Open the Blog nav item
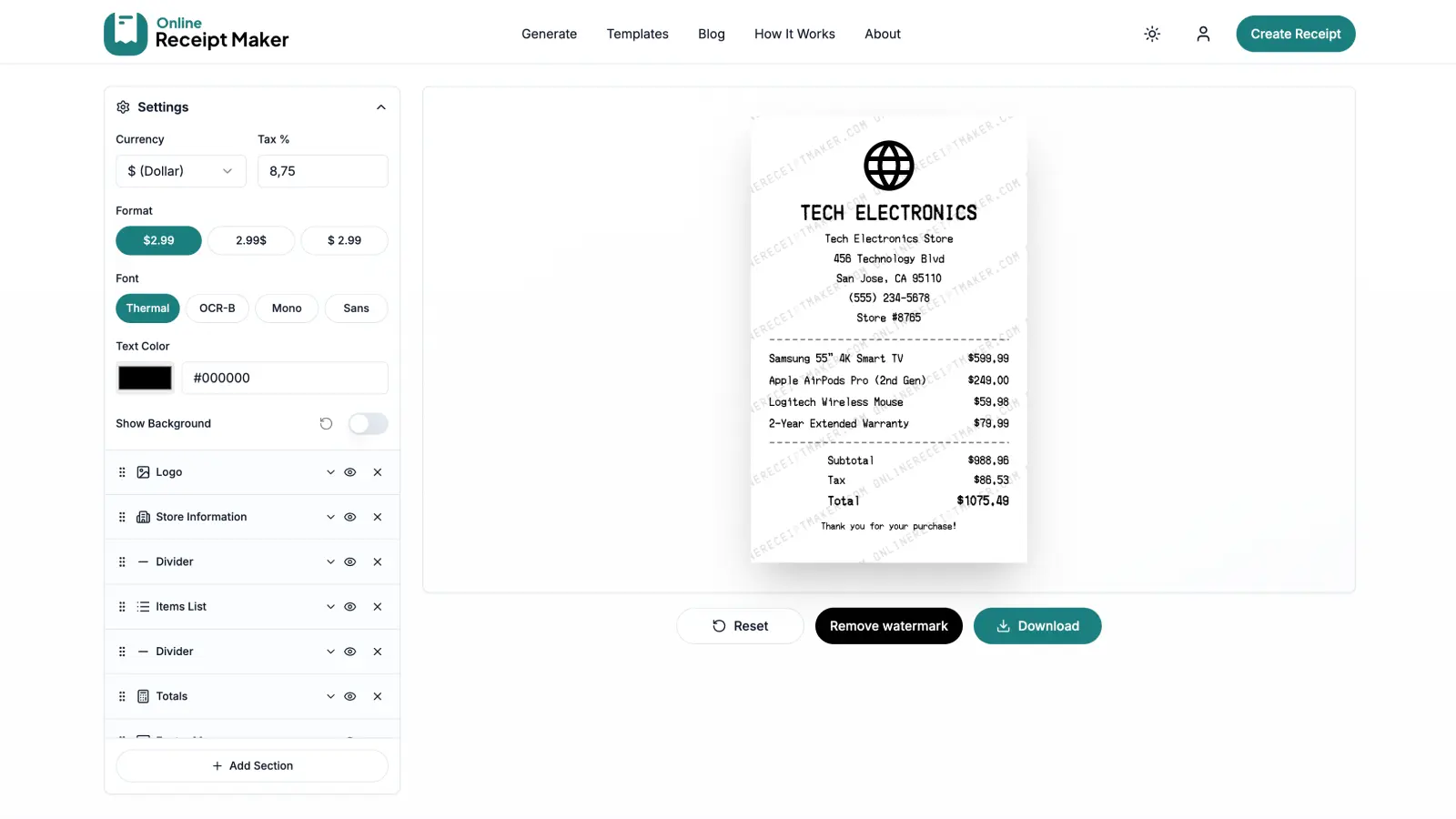 tap(712, 34)
